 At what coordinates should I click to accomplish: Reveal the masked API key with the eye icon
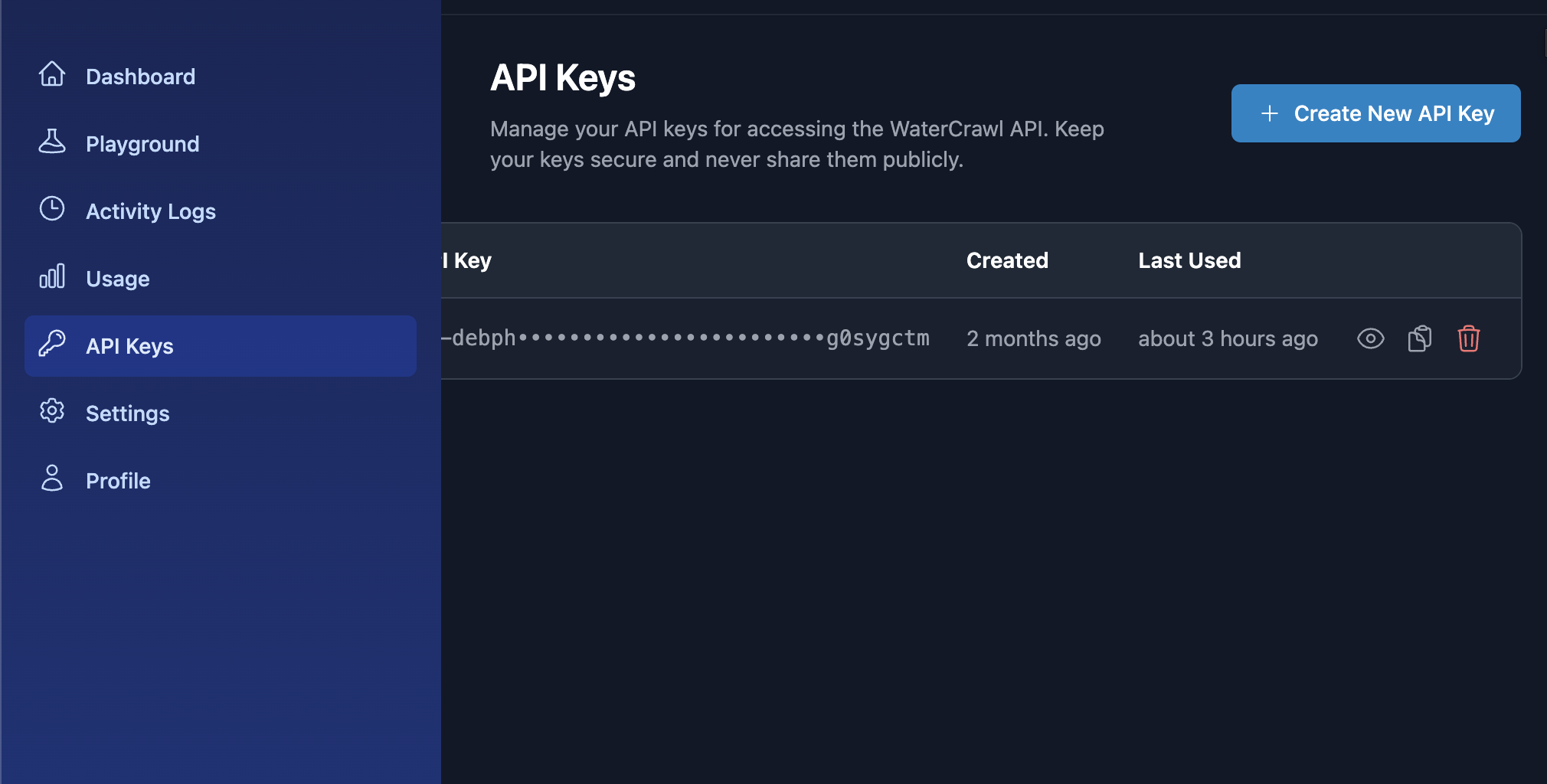pyautogui.click(x=1370, y=338)
